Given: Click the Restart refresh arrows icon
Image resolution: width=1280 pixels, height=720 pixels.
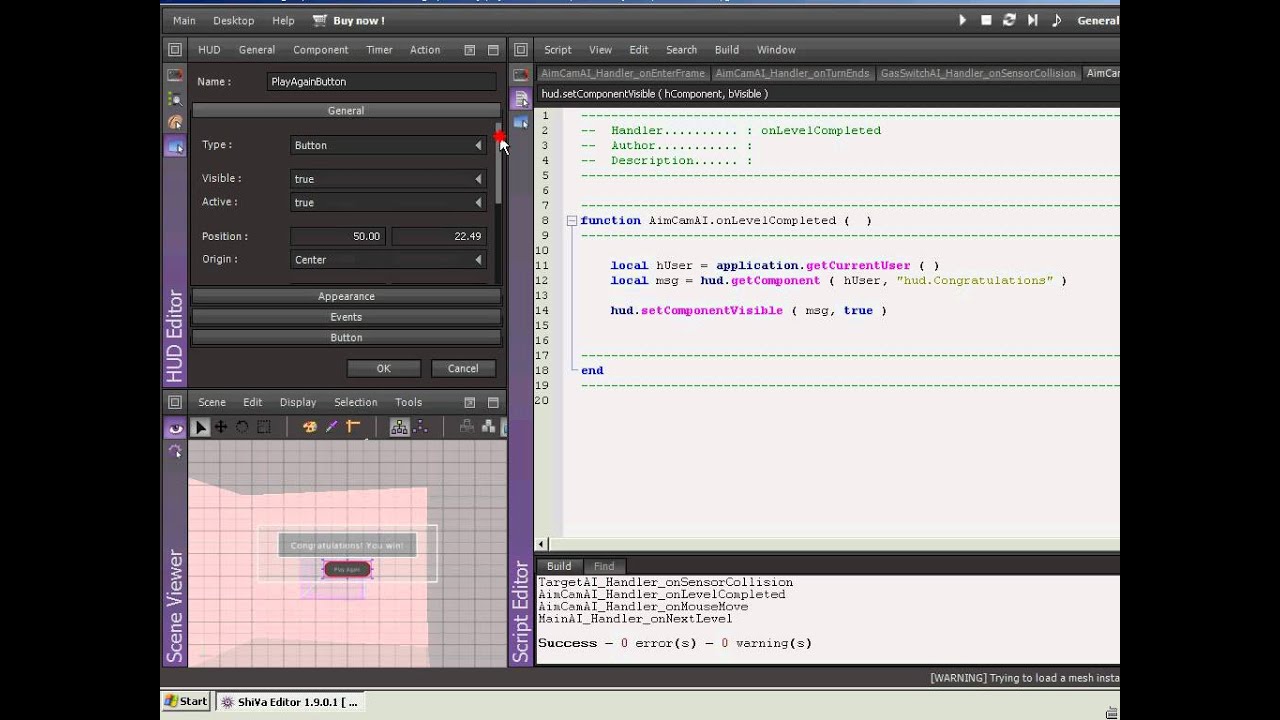Looking at the screenshot, I should (x=1009, y=20).
